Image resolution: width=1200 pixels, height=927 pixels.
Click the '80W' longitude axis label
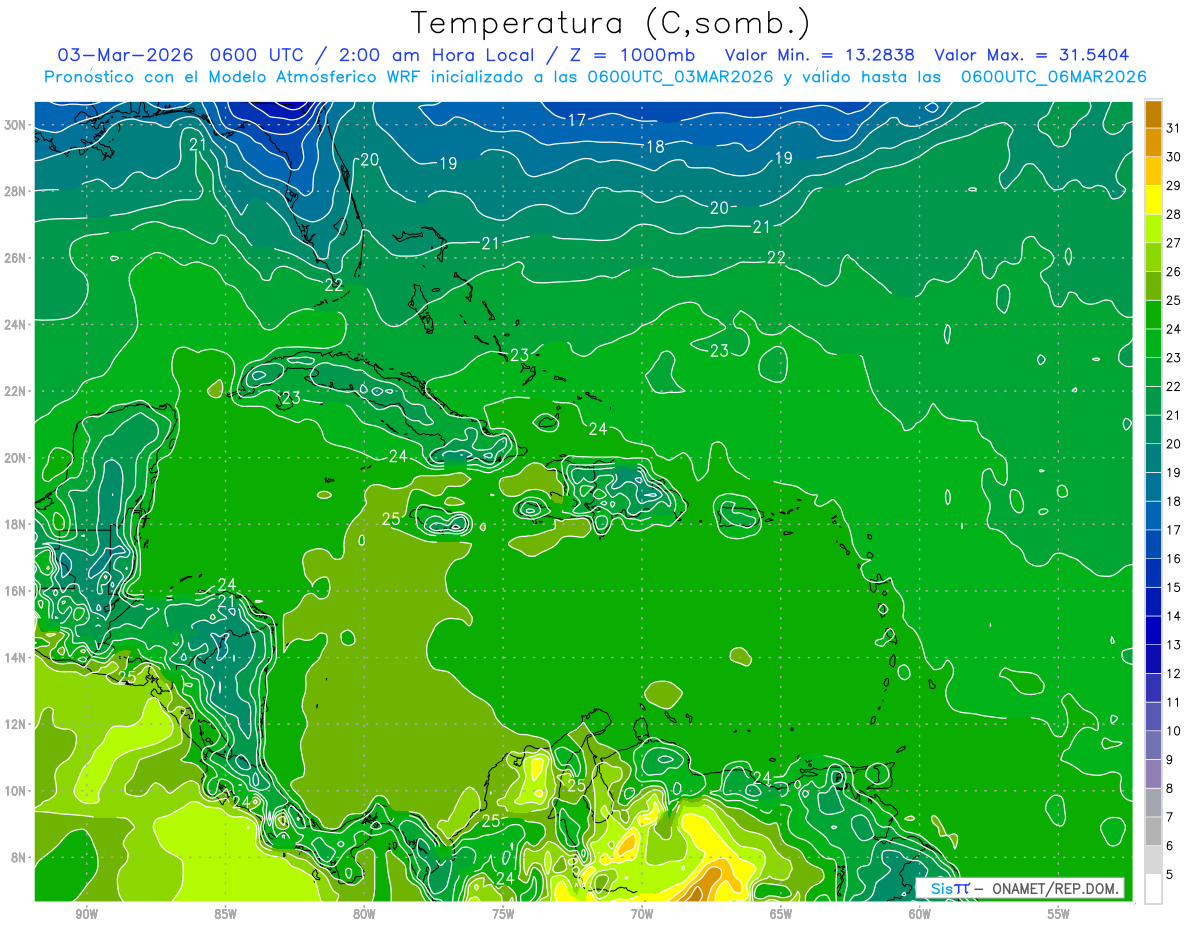(364, 915)
